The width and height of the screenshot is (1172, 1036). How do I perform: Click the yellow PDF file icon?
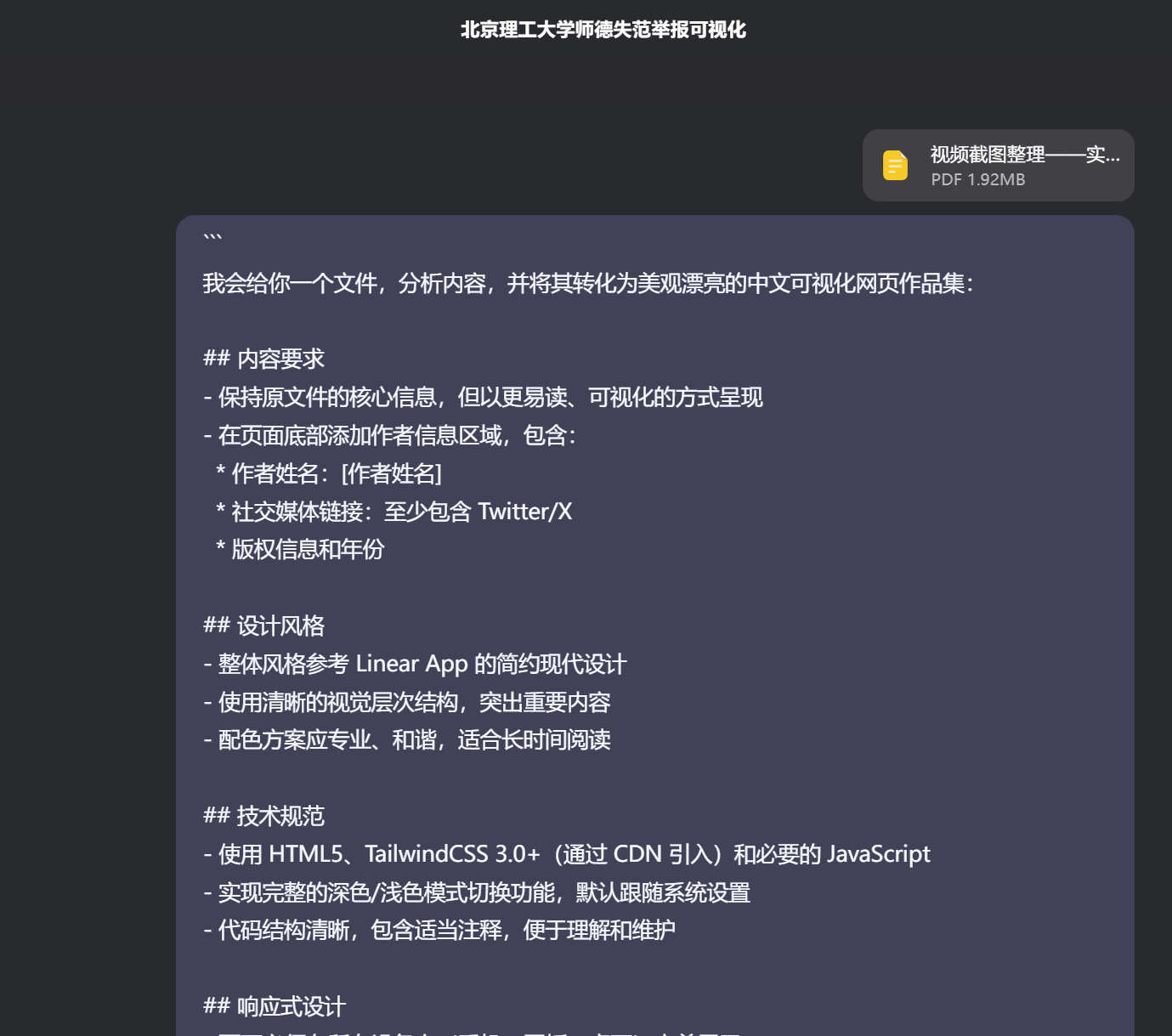pos(895,165)
